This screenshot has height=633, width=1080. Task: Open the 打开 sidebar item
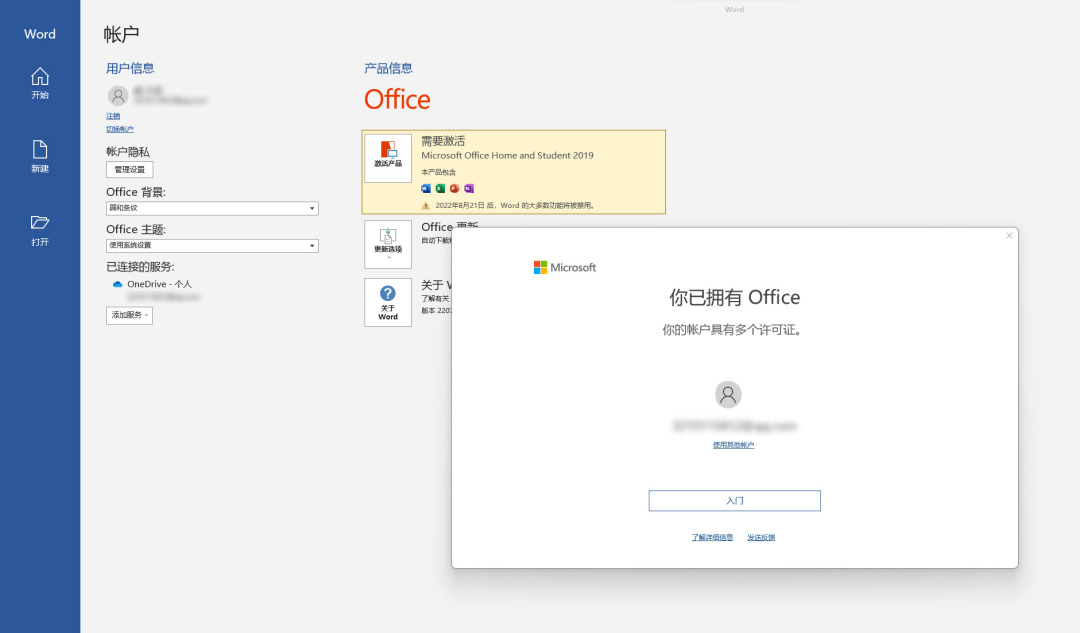39,228
